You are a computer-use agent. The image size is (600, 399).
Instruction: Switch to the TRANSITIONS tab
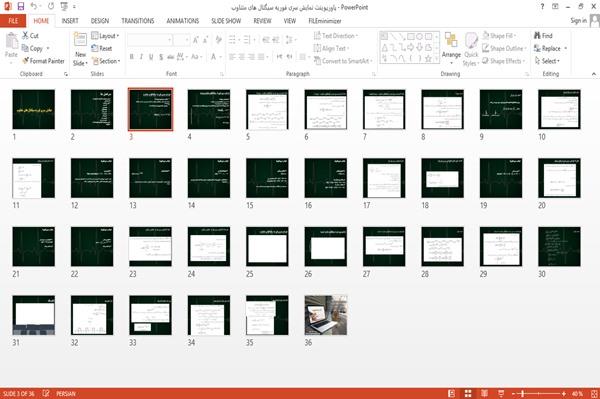point(138,21)
